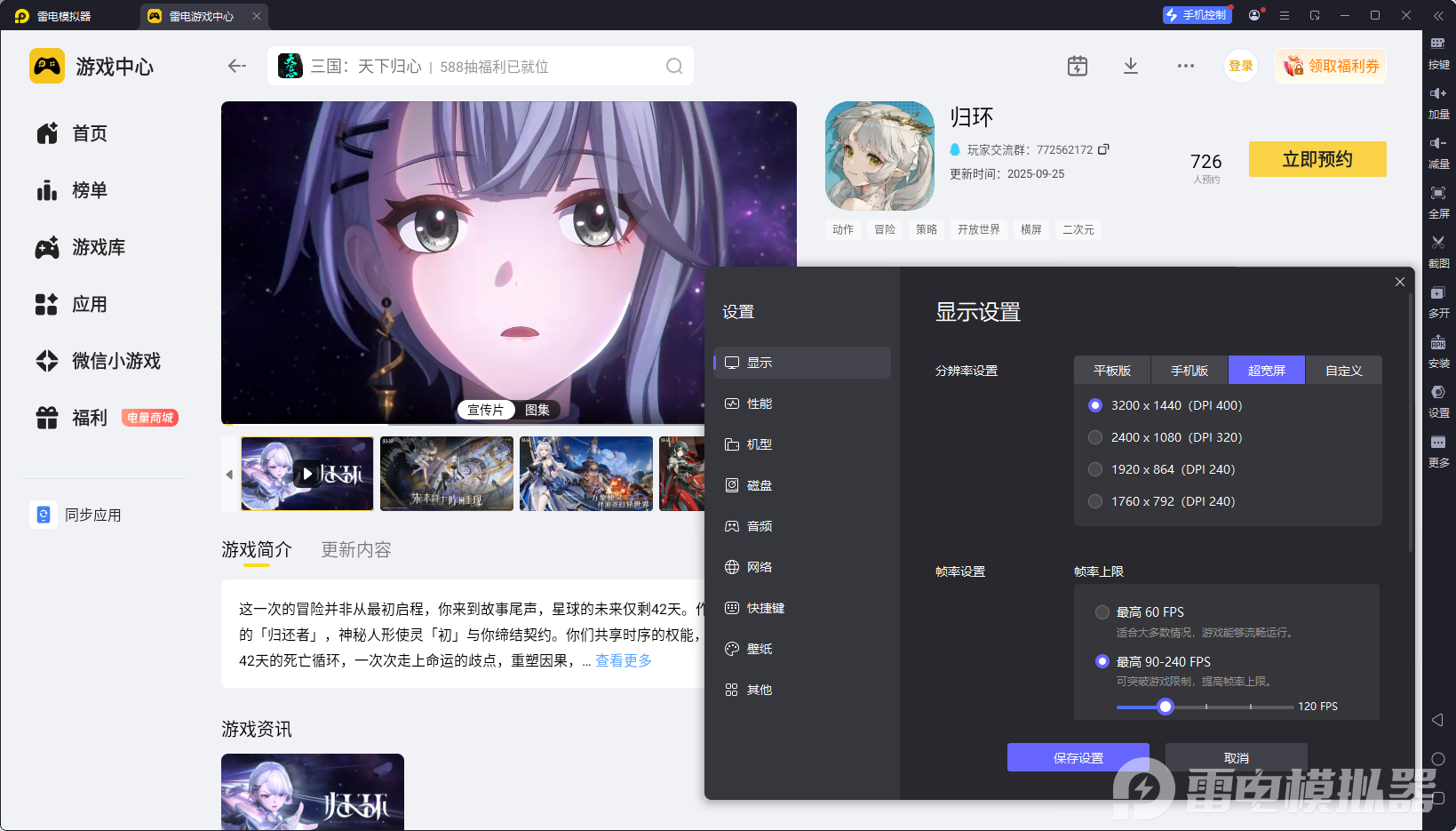
Task: Open the 性能 settings section
Action: click(x=759, y=404)
